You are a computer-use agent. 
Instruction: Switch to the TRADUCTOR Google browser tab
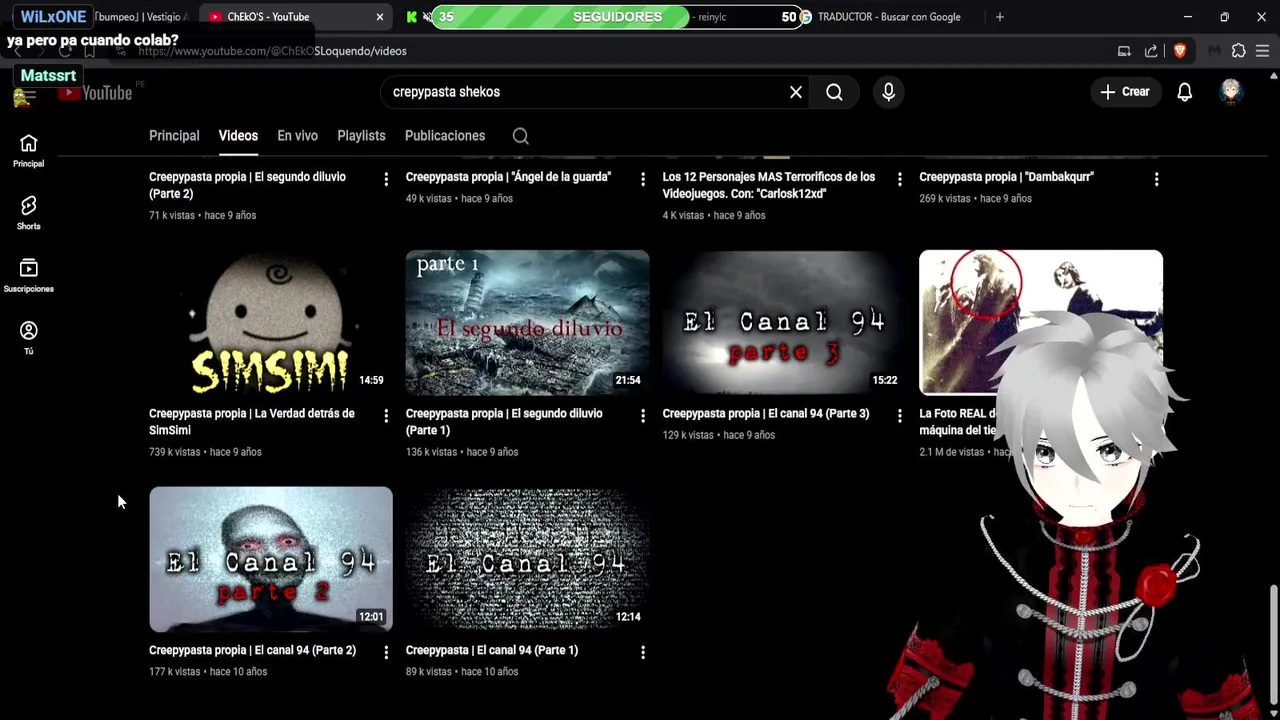point(880,17)
